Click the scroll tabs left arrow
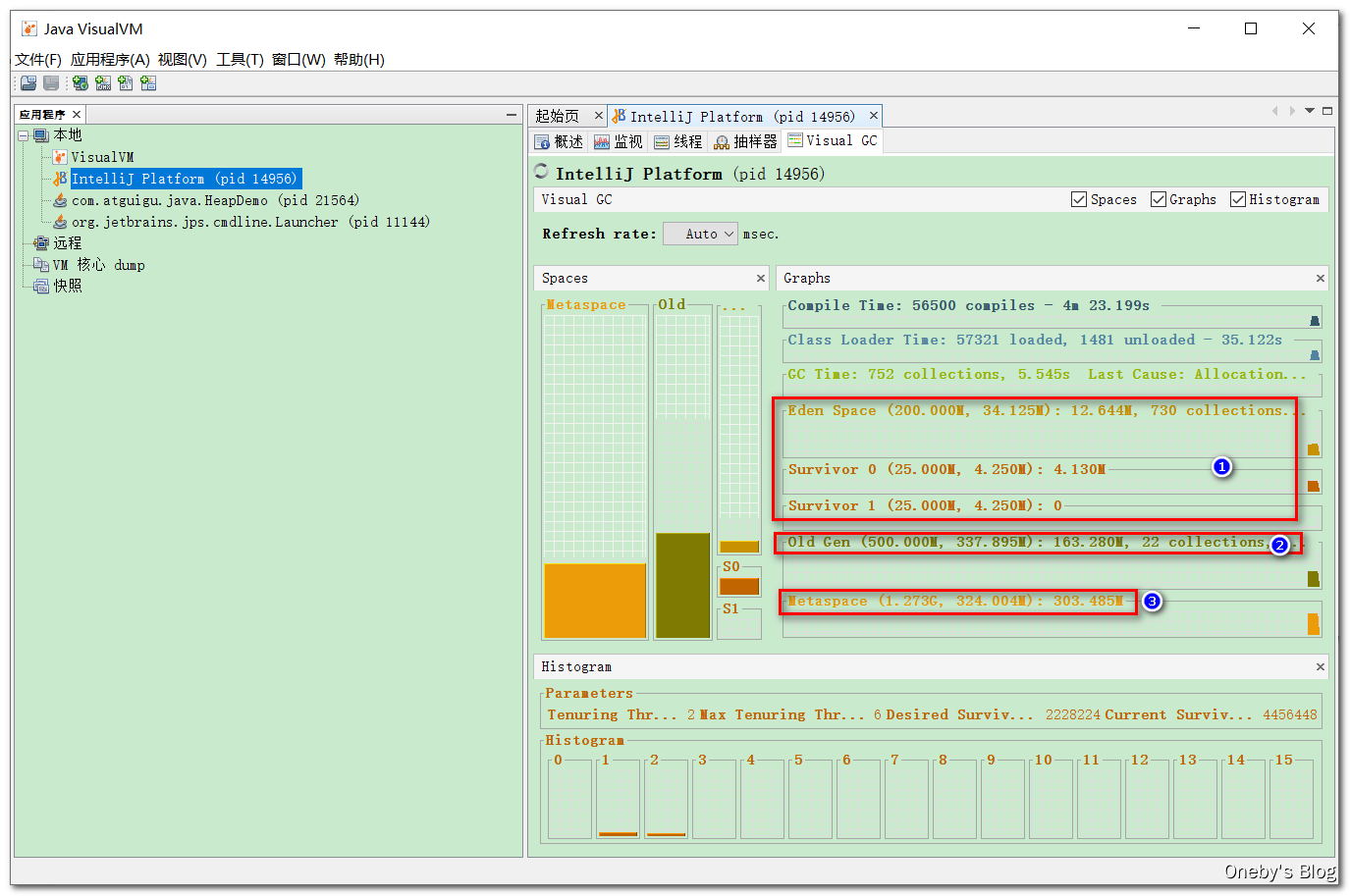1350x896 pixels. (x=1274, y=111)
